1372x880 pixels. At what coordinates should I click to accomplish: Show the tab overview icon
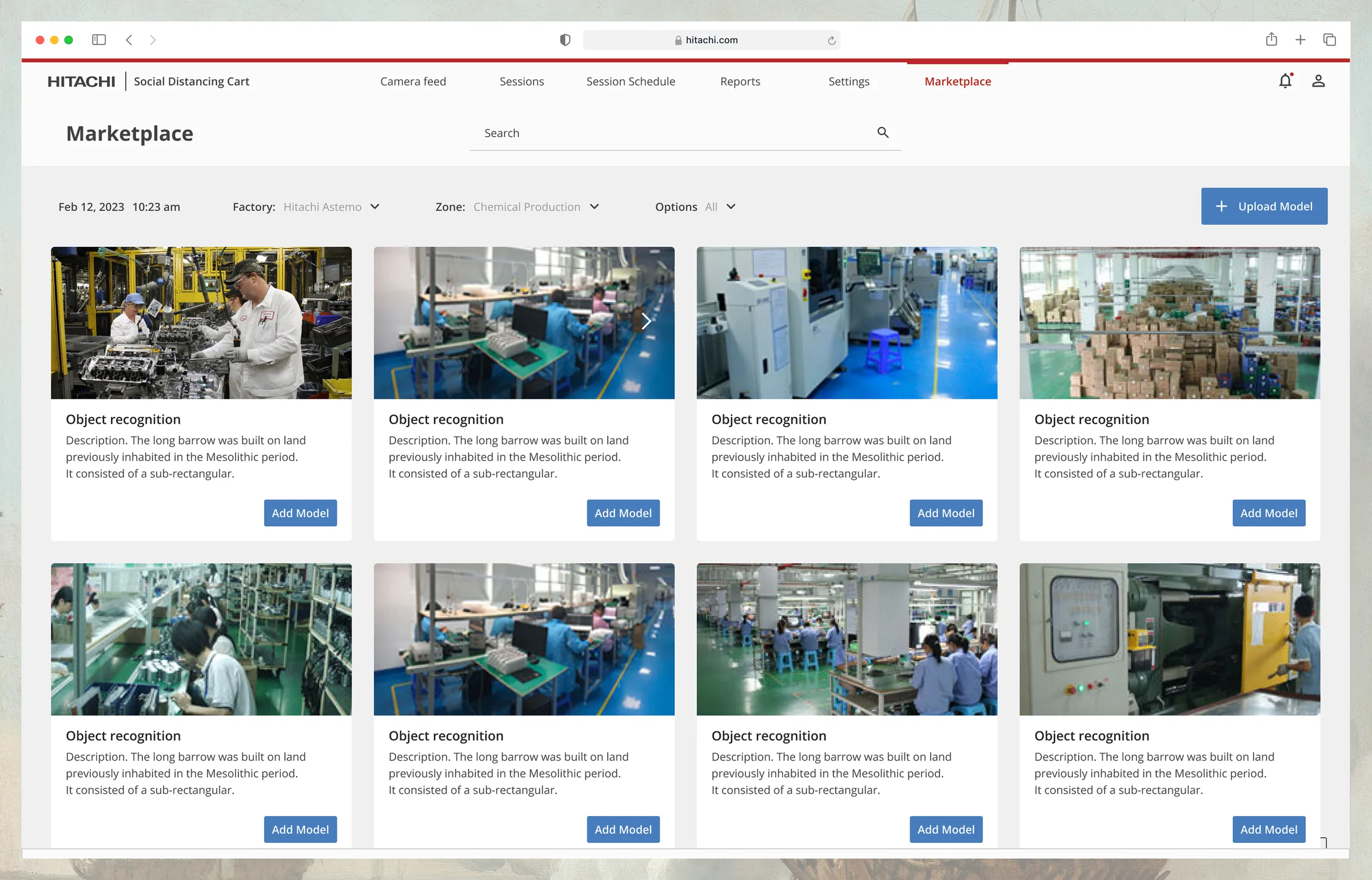[1330, 40]
